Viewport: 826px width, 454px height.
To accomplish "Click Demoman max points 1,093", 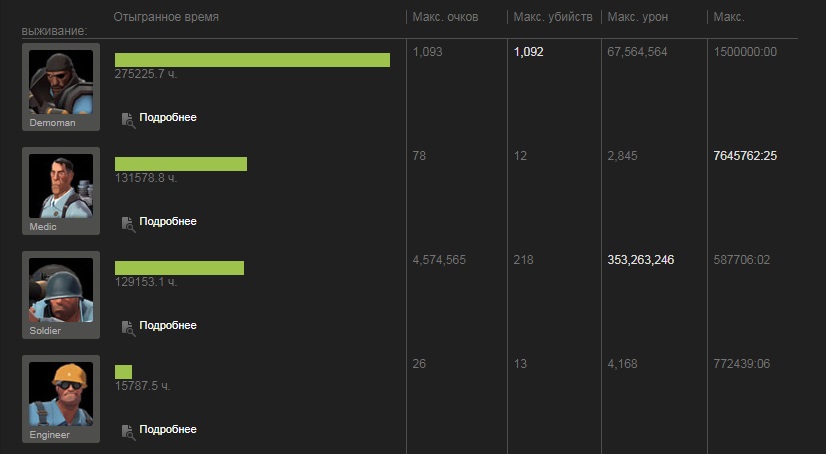I will pos(427,52).
